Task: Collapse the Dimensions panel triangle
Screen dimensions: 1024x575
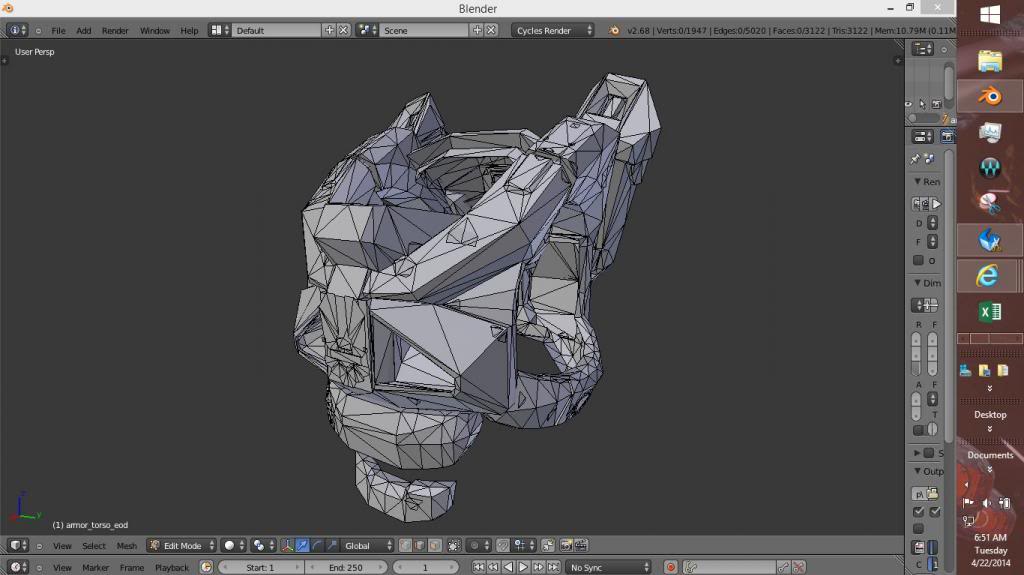Action: pos(918,283)
